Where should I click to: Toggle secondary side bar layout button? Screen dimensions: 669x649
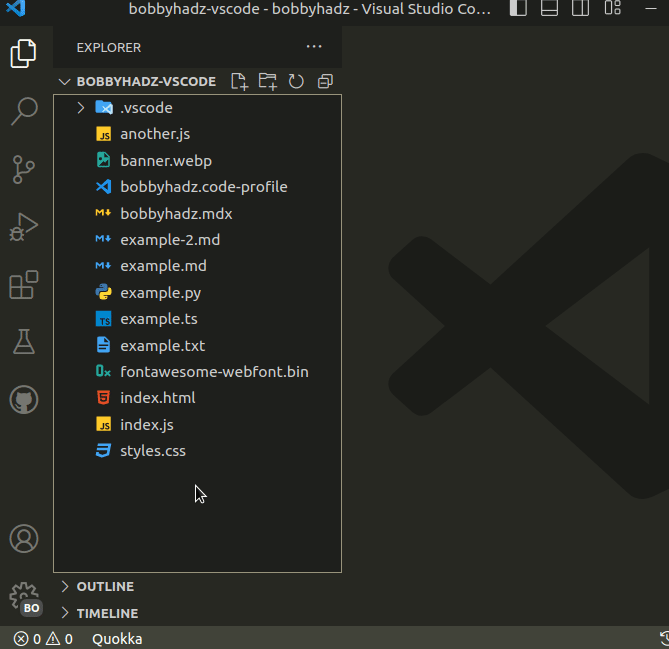pyautogui.click(x=581, y=8)
